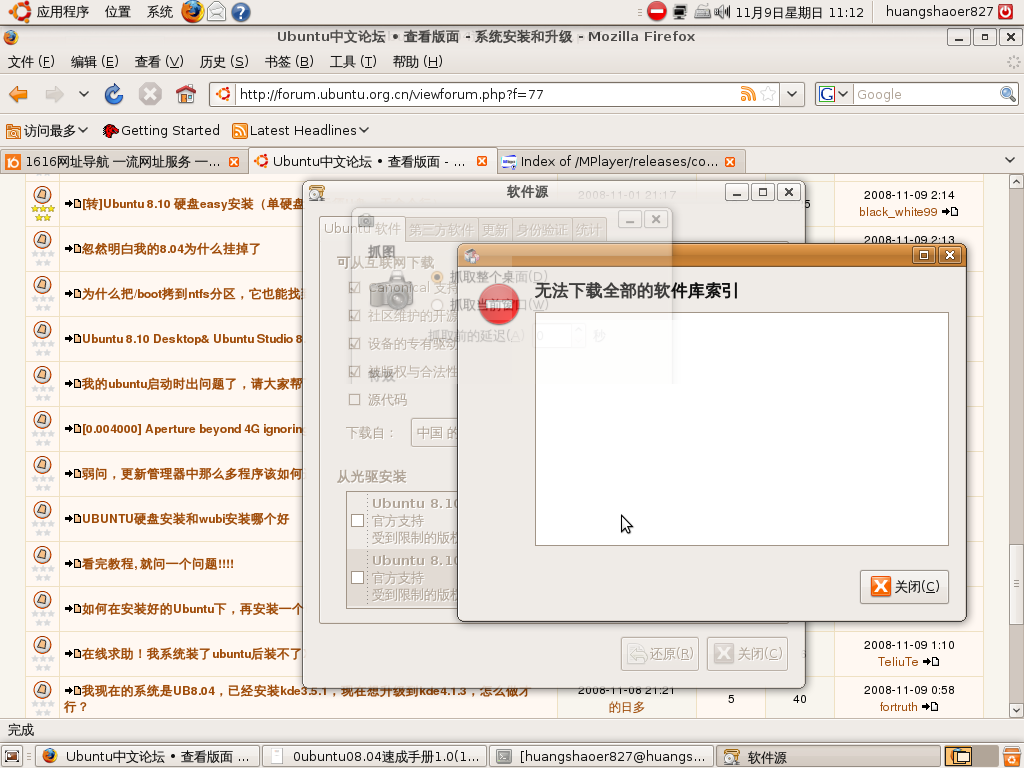This screenshot has height=768, width=1024.
Task: Click the scrollbar down arrow in Firefox
Action: pyautogui.click(x=1016, y=710)
